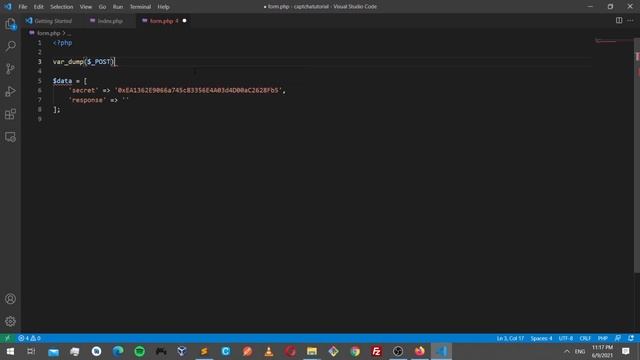The image size is (640, 360).
Task: Click the remote window status indicator
Action: click(x=7, y=338)
